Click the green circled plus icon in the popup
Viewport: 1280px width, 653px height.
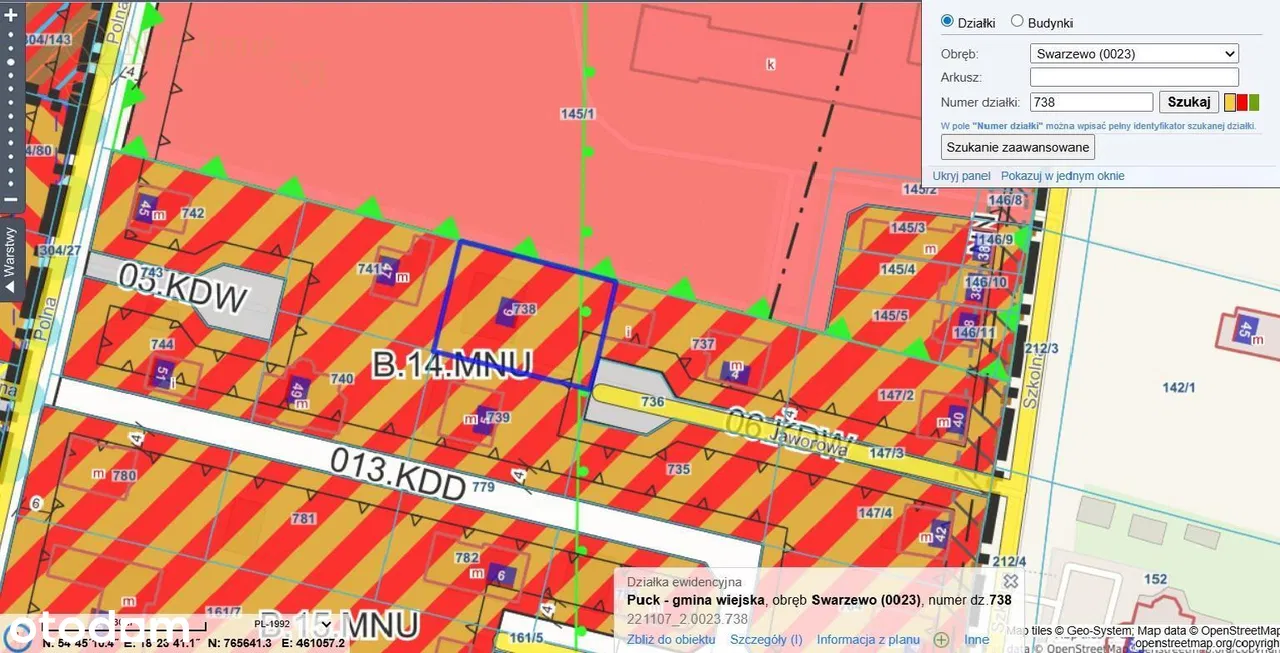point(941,640)
